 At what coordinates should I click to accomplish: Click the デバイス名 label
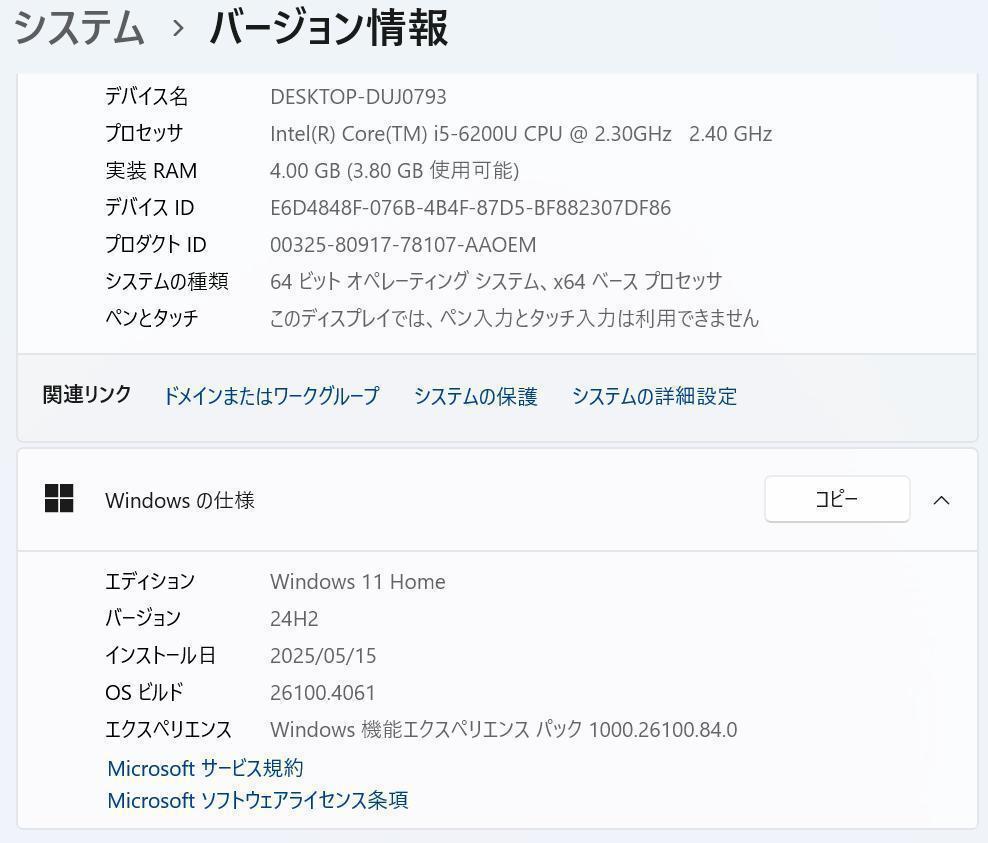click(147, 96)
